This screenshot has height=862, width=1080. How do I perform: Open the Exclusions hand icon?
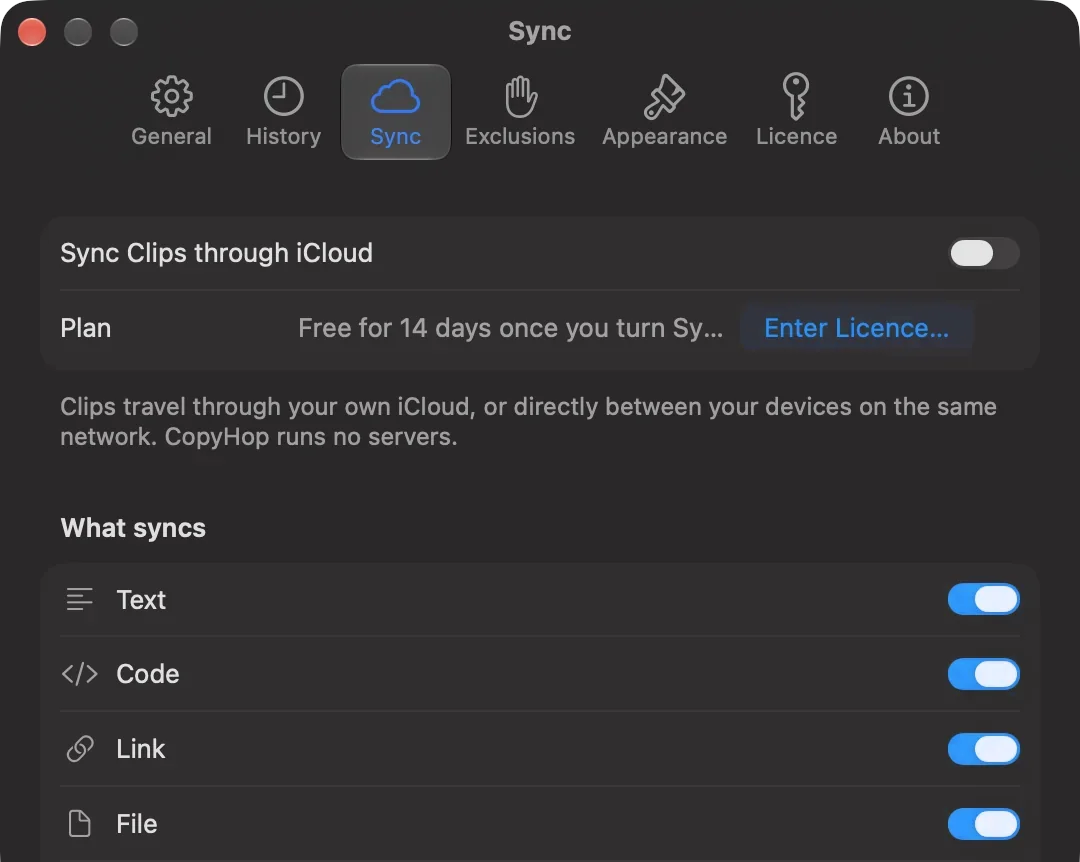pos(521,96)
